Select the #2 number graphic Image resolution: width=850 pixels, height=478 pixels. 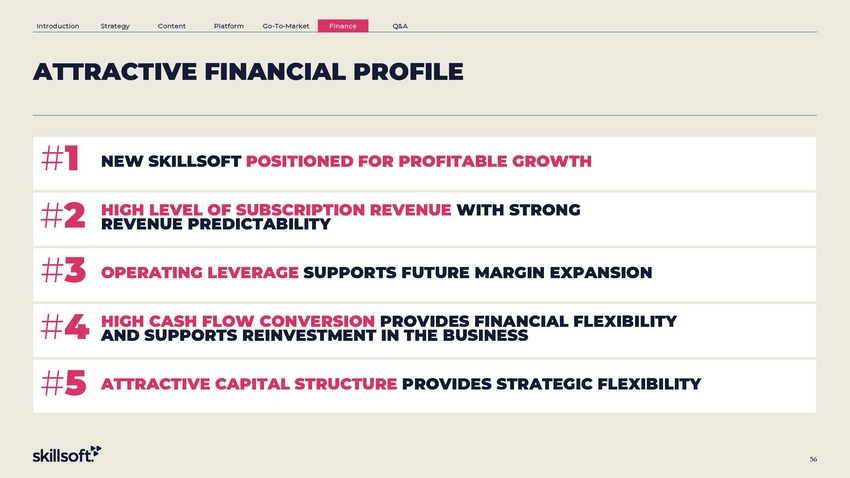pyautogui.click(x=63, y=215)
